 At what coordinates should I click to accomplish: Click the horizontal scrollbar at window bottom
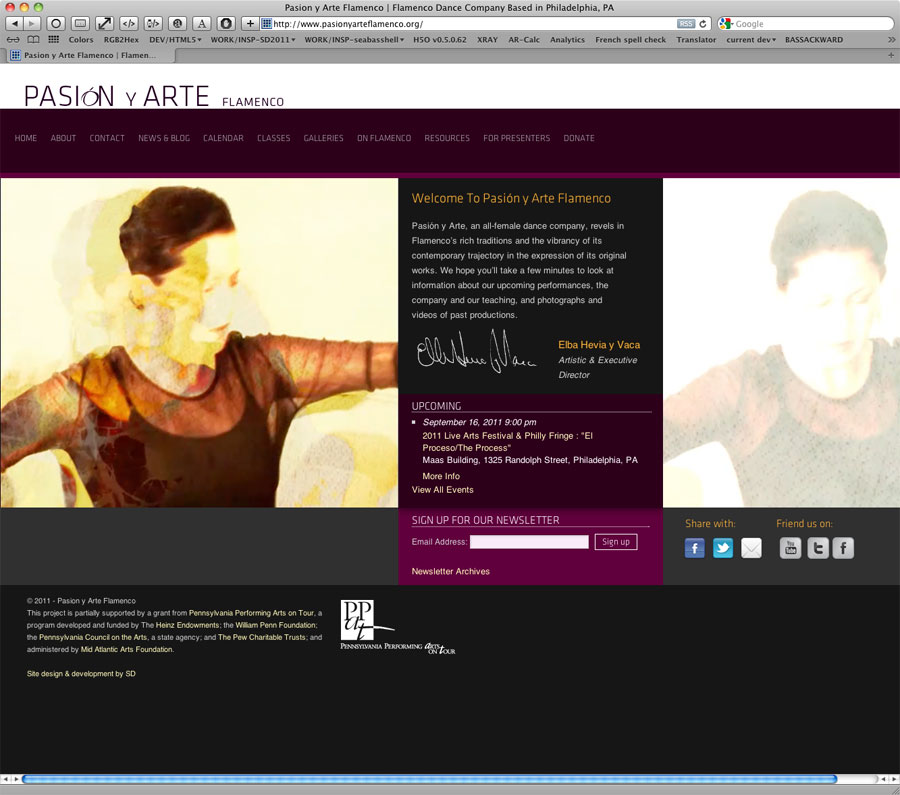[430, 779]
